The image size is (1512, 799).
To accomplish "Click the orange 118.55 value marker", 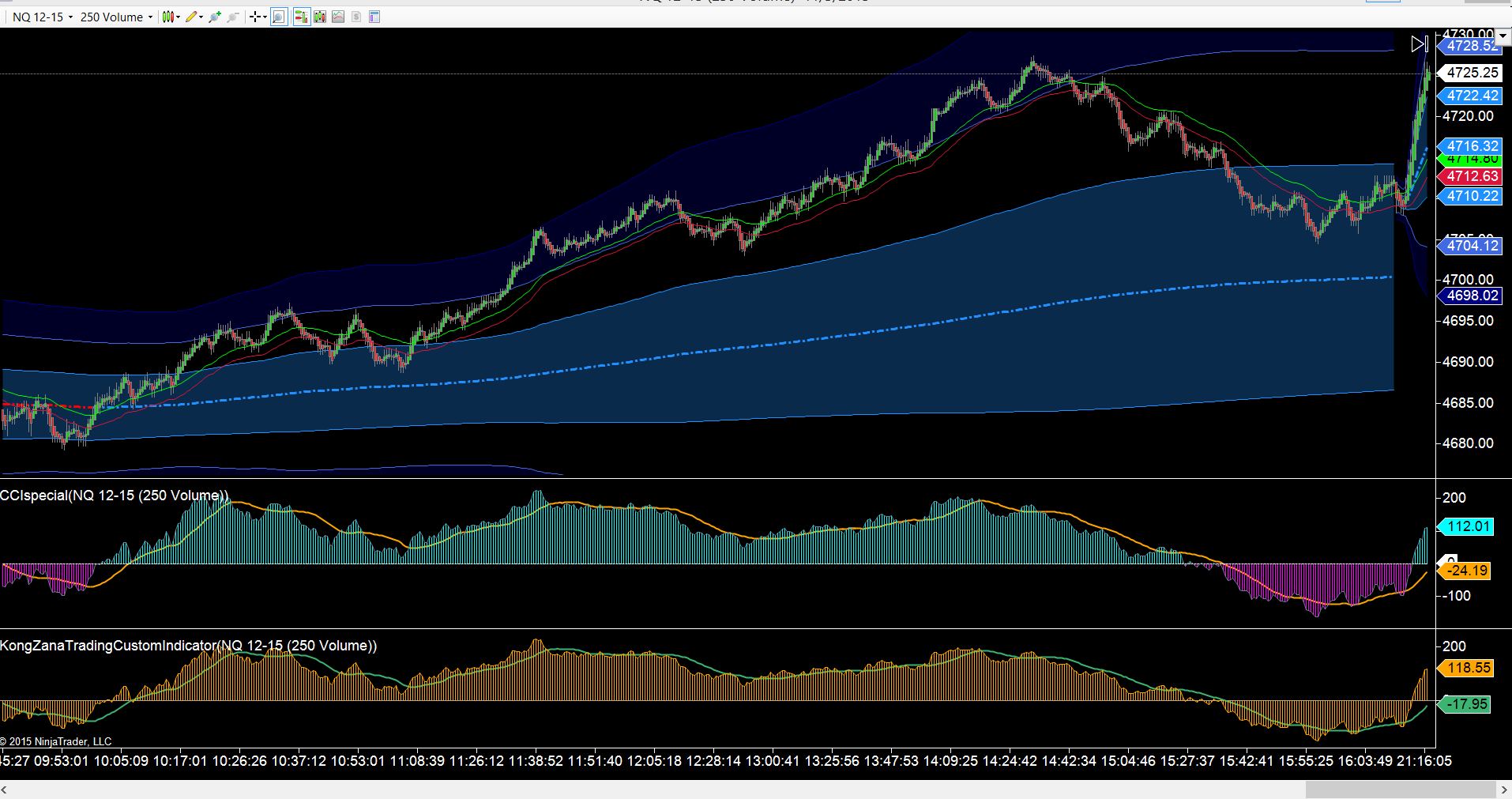I will click(x=1465, y=668).
